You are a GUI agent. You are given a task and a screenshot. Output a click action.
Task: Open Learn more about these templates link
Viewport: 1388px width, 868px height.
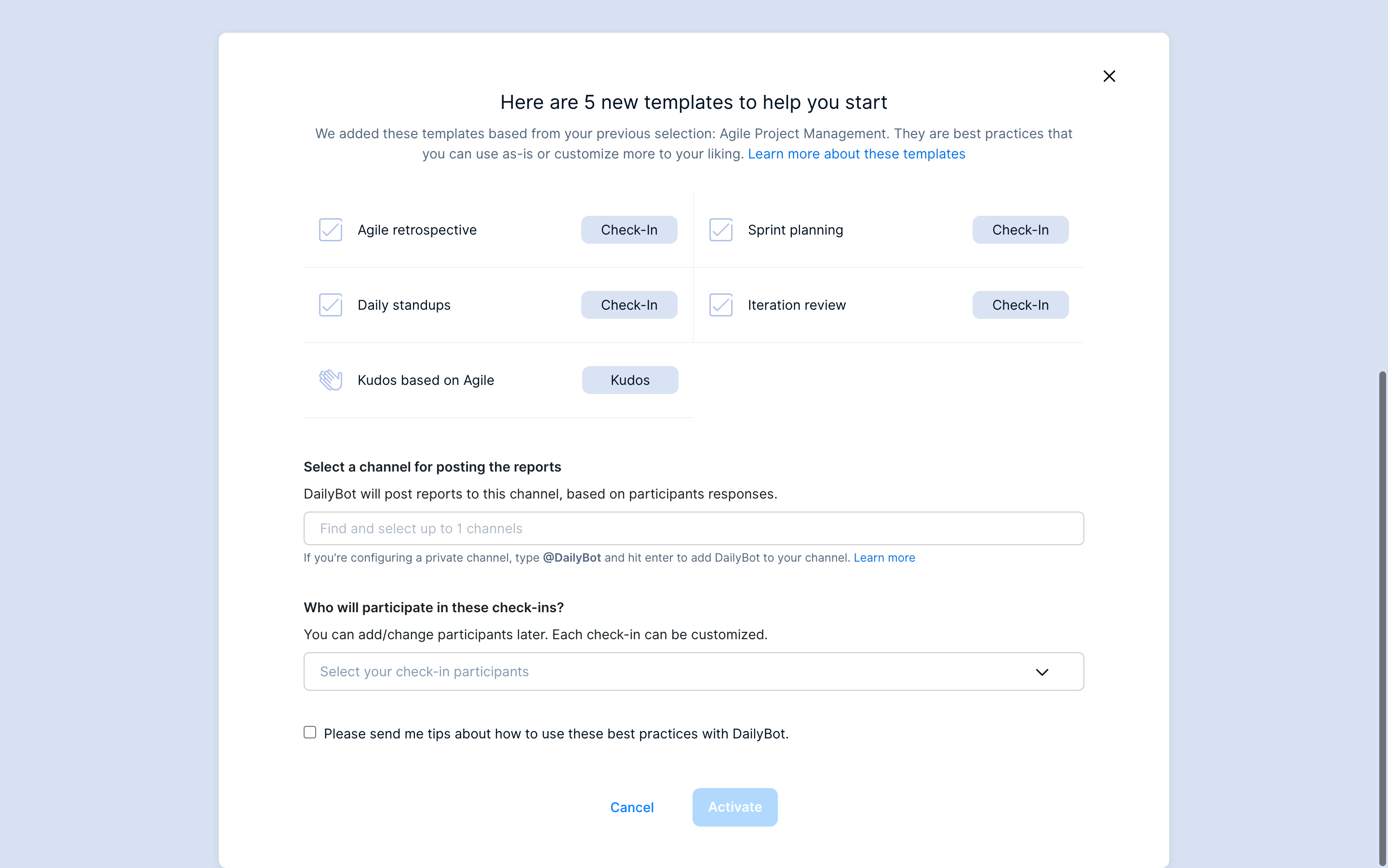(x=856, y=154)
